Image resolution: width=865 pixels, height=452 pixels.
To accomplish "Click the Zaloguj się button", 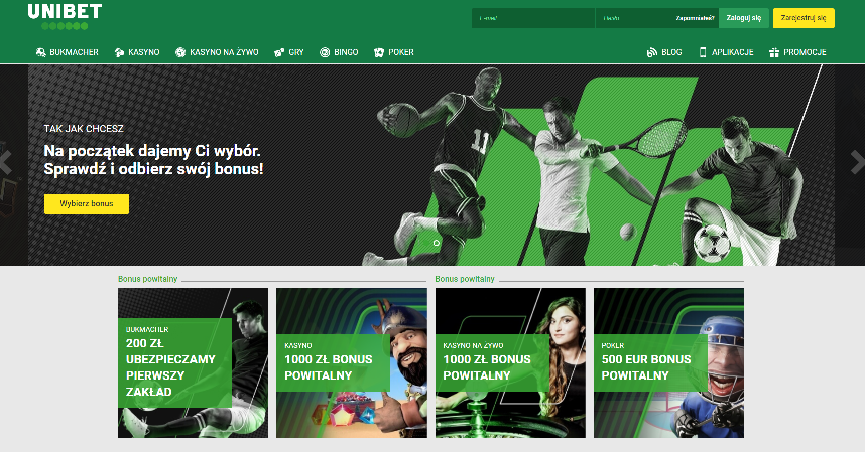I will (744, 18).
